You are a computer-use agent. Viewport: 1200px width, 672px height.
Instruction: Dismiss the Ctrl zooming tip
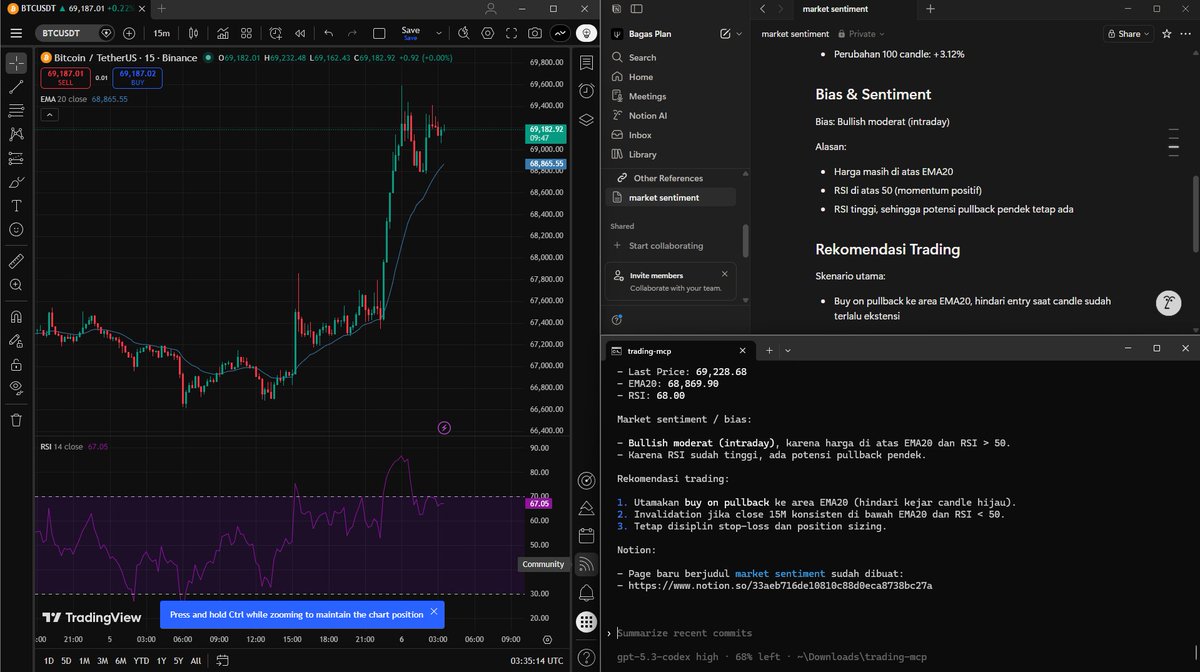(x=433, y=612)
